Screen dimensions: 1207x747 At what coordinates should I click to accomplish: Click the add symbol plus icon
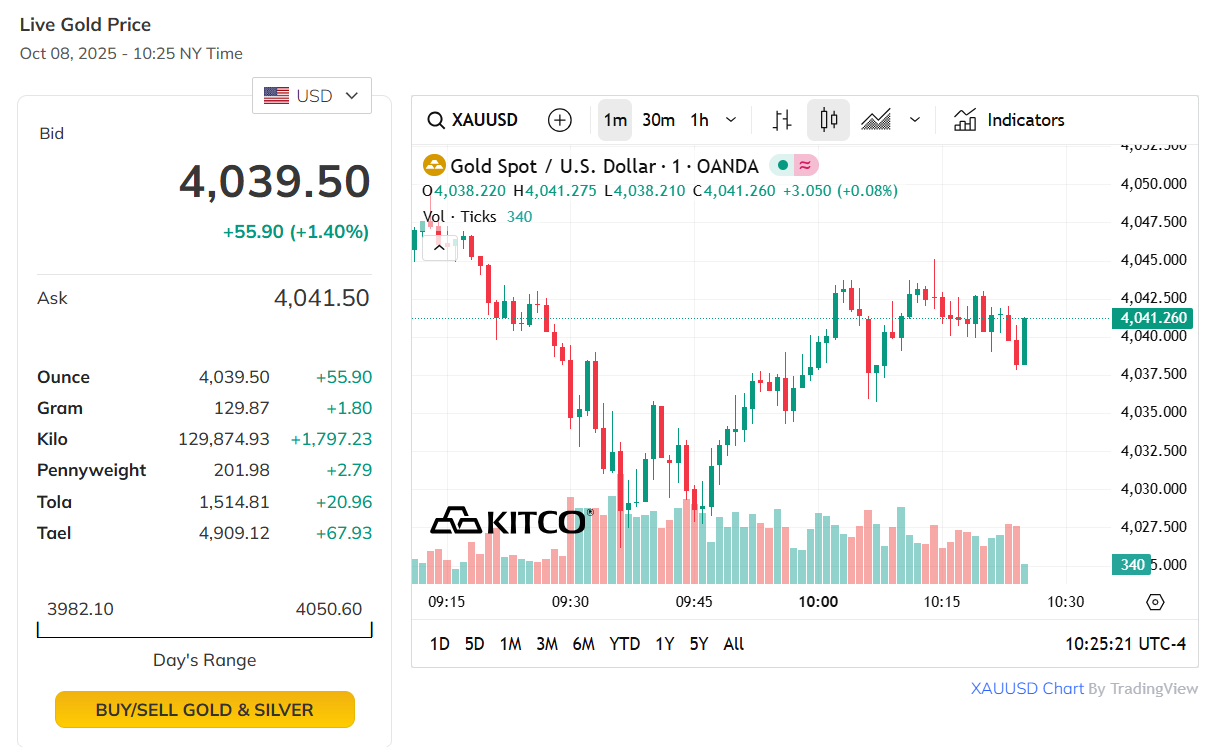tap(560, 120)
